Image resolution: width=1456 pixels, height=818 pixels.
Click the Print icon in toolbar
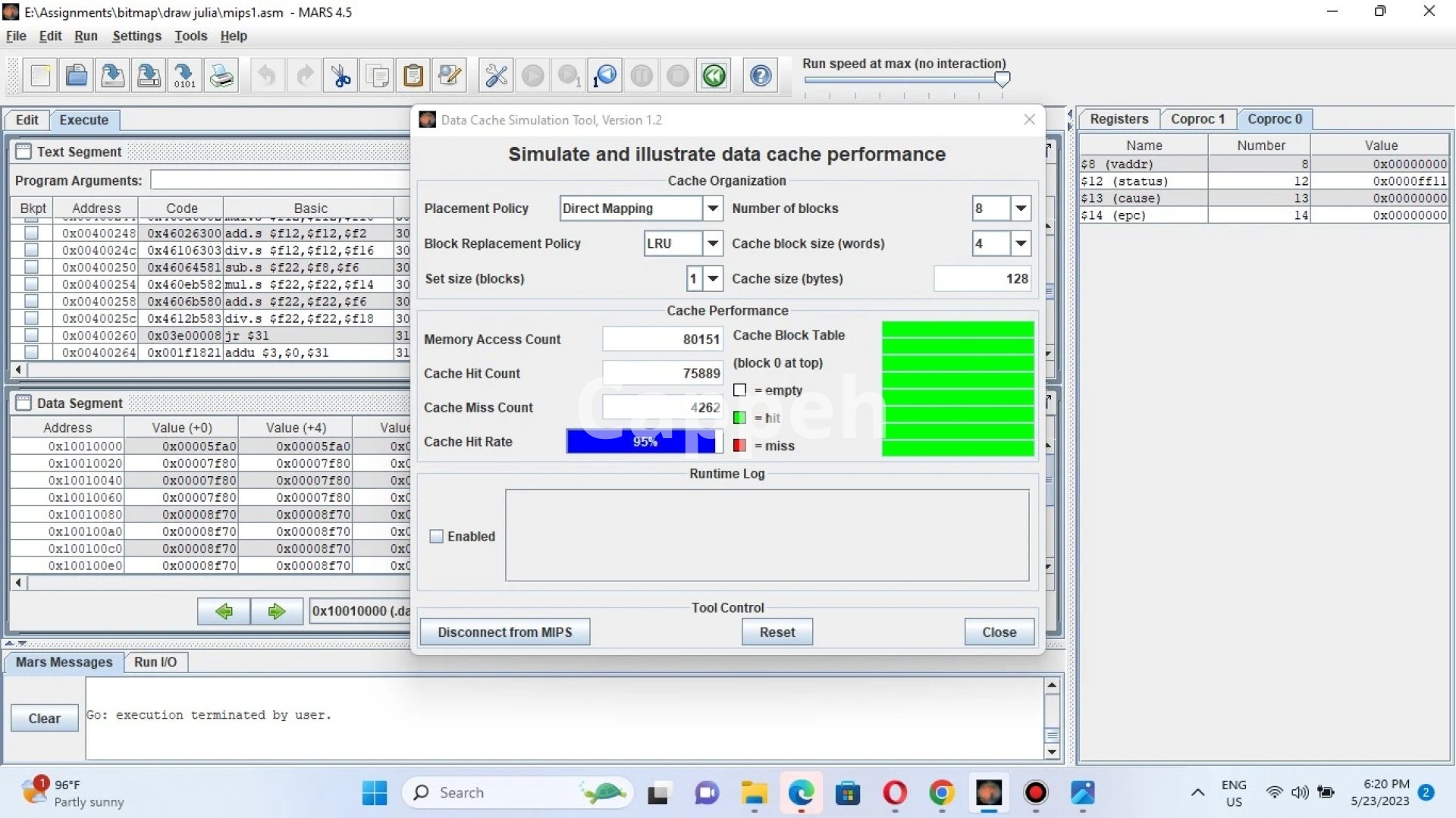tap(221, 76)
